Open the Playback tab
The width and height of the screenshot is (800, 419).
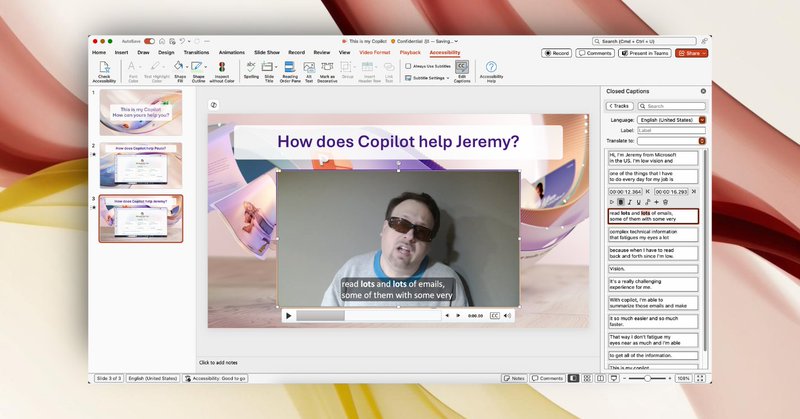410,53
